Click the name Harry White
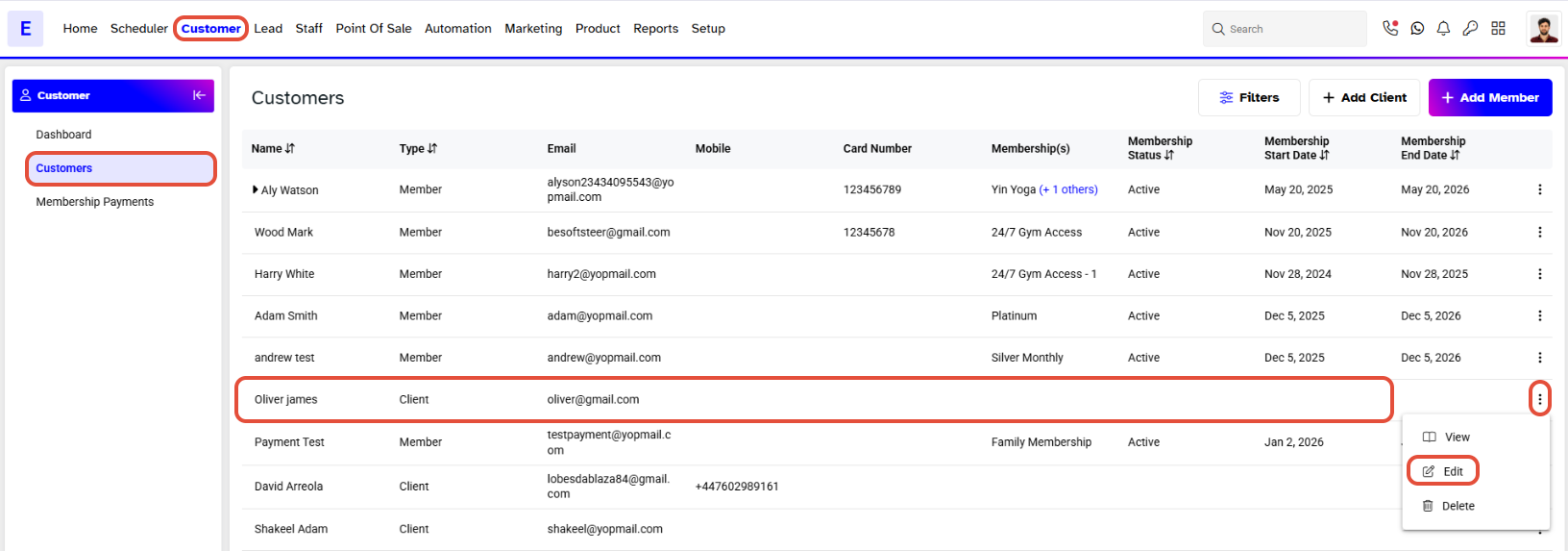The image size is (1568, 551). (x=284, y=274)
